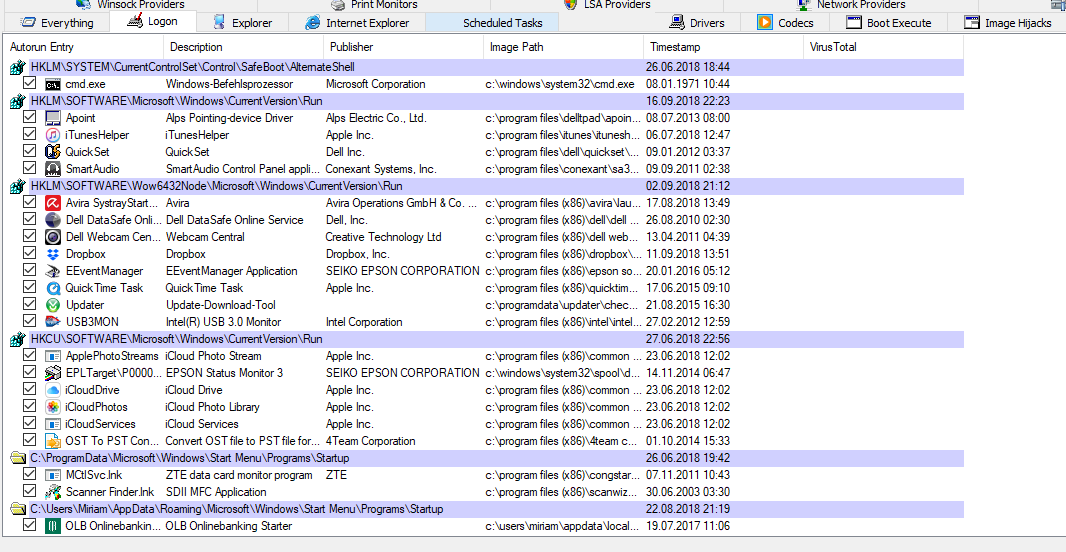Sort by the Description column header
1066x552 pixels.
click(x=243, y=47)
